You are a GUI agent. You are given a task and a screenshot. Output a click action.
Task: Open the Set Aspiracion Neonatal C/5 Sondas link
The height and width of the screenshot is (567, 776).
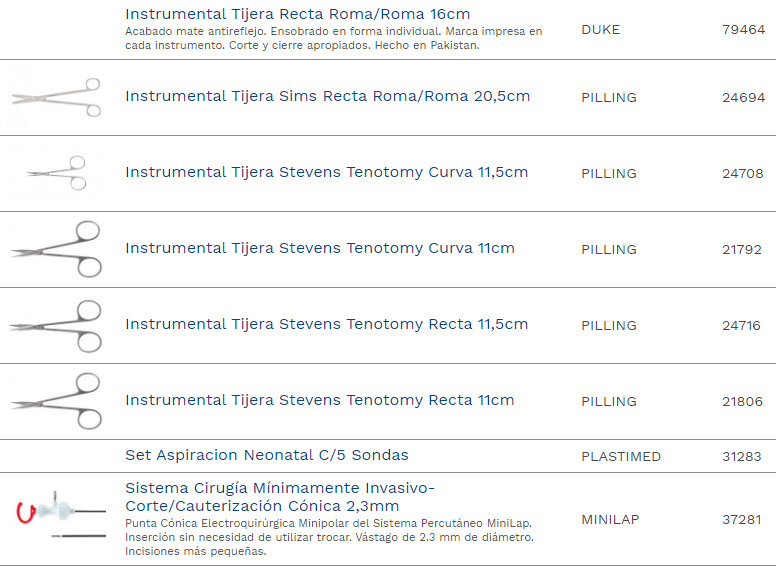click(x=267, y=456)
